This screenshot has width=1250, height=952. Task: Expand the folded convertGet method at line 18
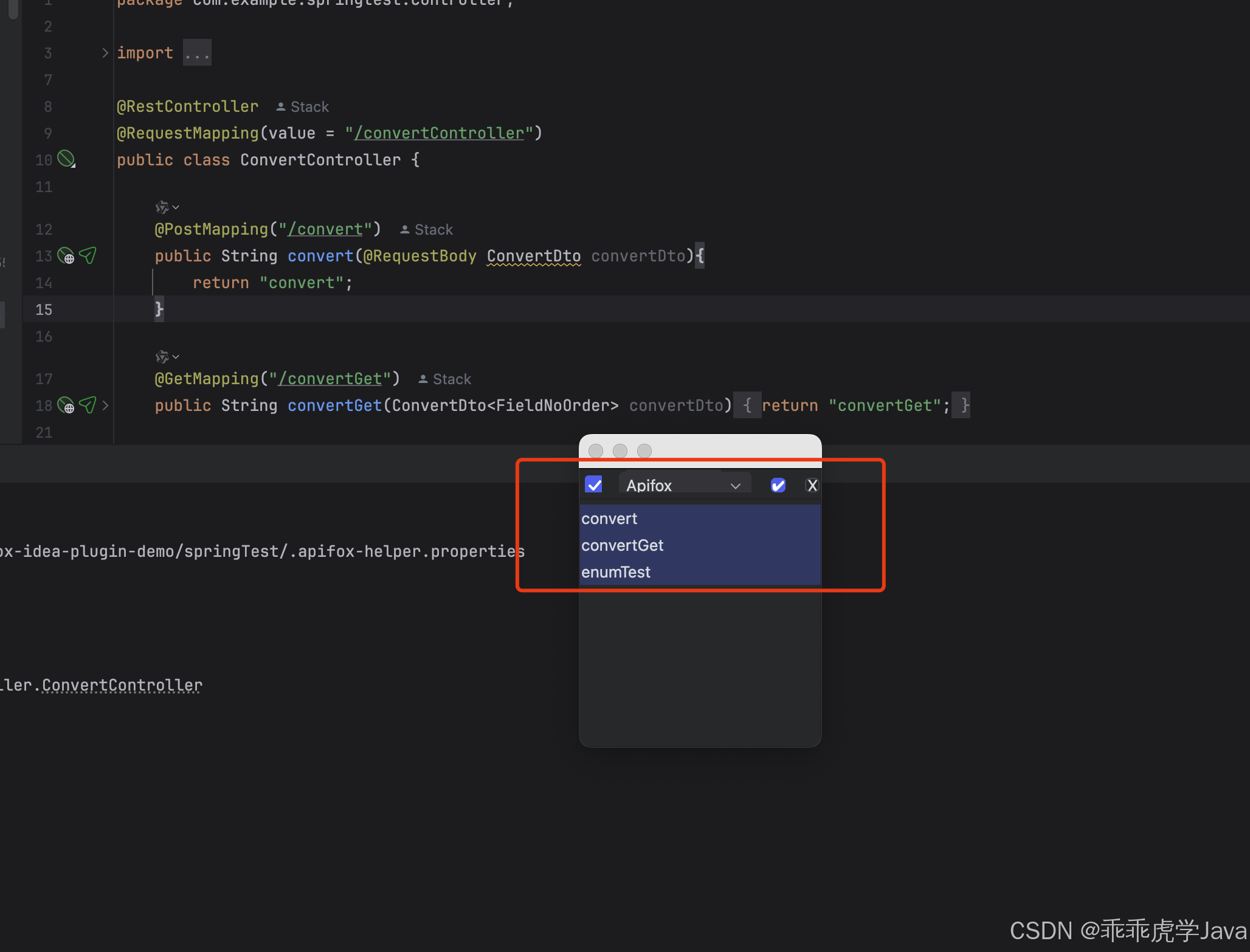tap(105, 405)
